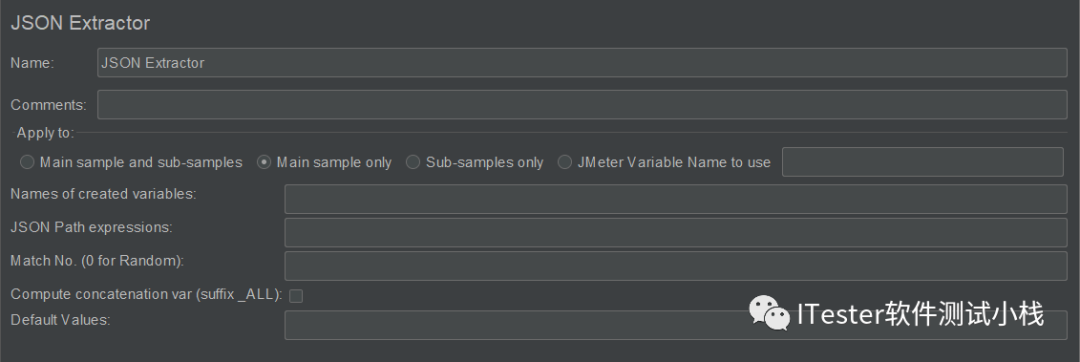Tick the Compute concatenation var checkbox
Screen dimensions: 1080x362
coord(295,296)
